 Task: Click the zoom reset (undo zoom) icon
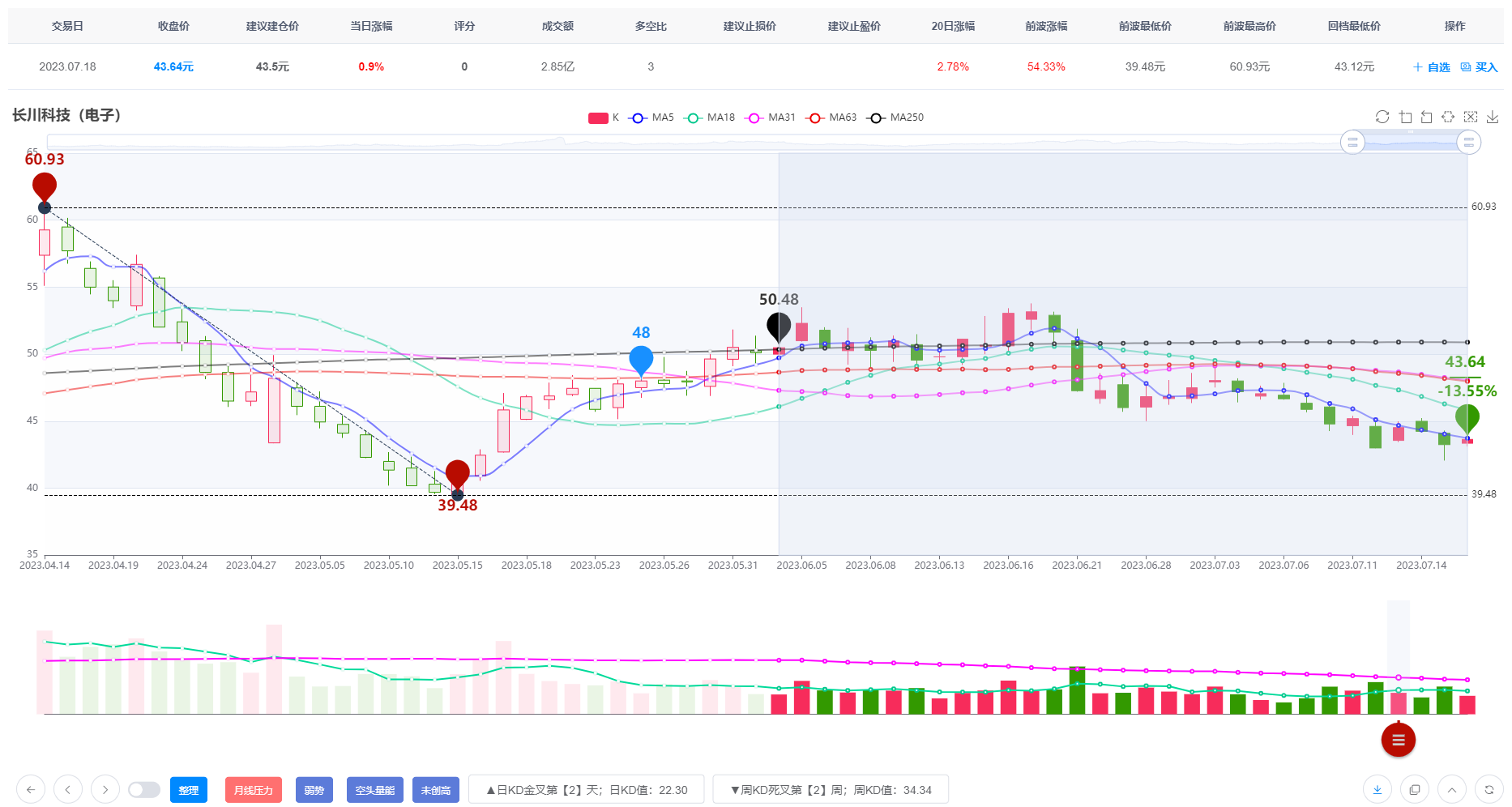pos(1427,117)
